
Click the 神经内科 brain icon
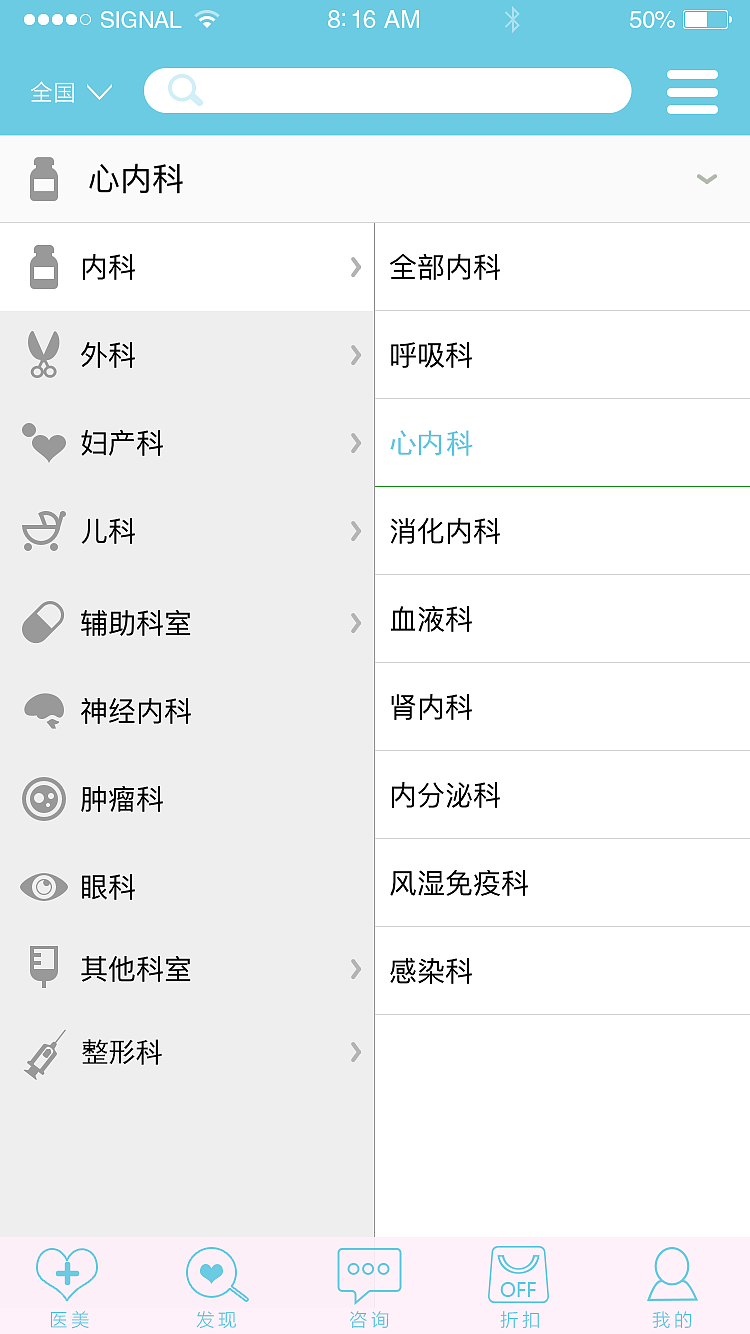click(x=44, y=710)
